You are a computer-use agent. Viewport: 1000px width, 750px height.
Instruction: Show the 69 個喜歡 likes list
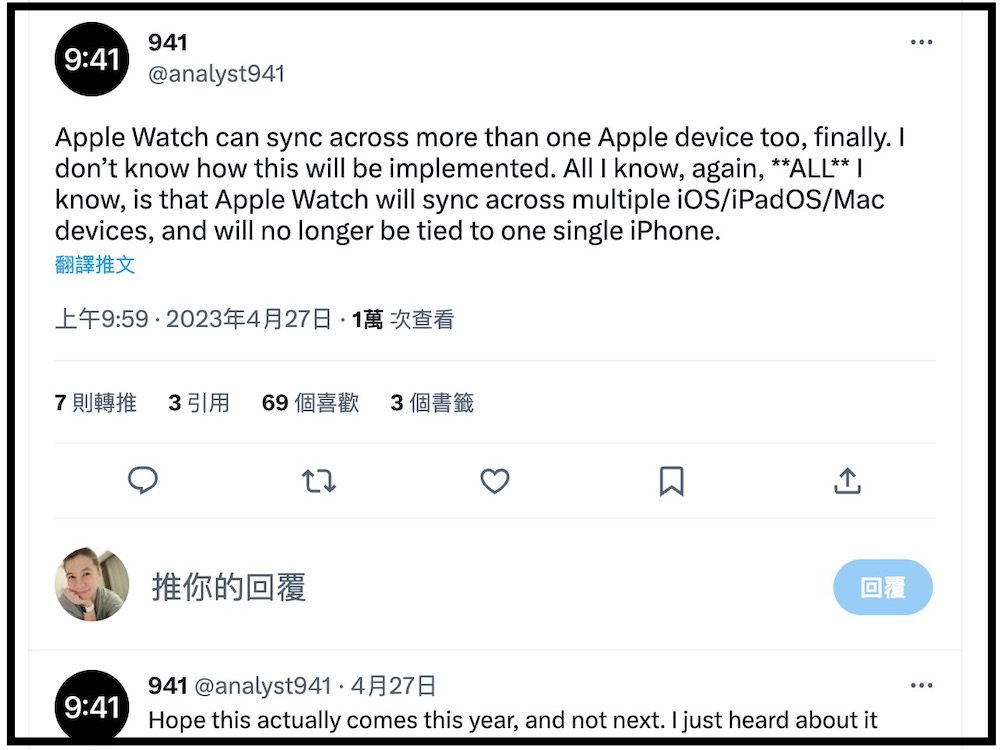coord(310,403)
